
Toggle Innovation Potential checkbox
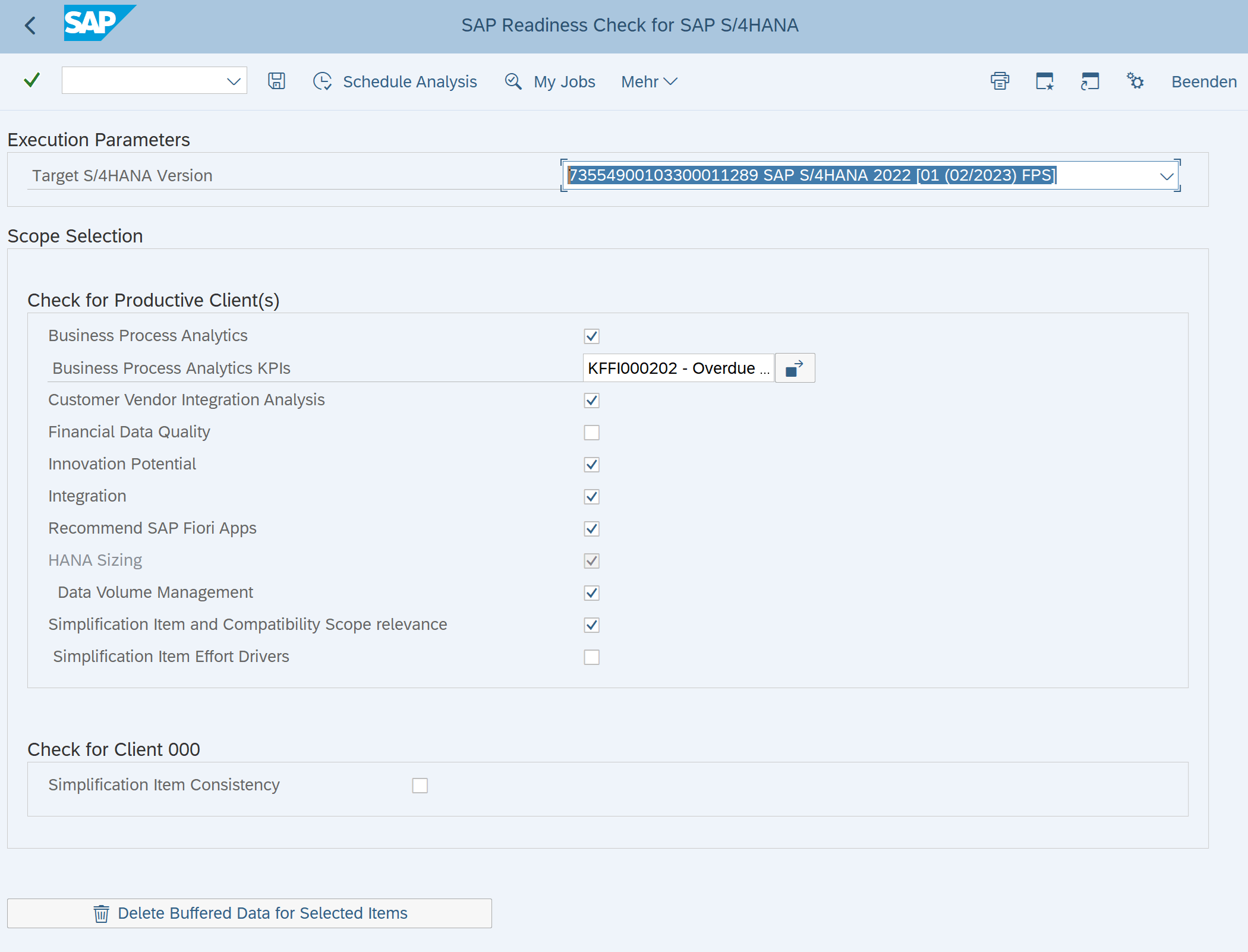coord(591,465)
